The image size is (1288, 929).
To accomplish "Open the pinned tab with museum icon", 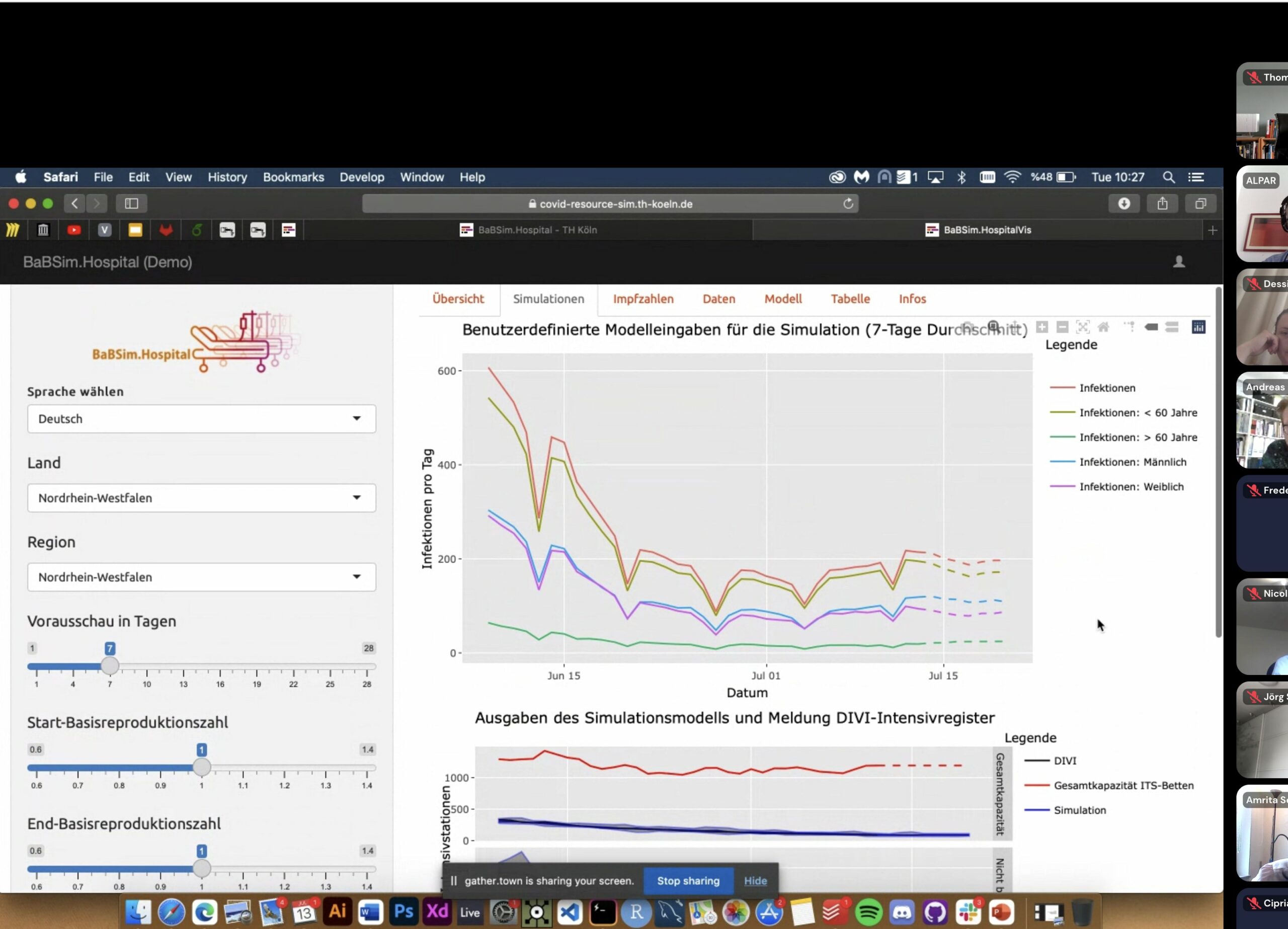I will point(43,230).
